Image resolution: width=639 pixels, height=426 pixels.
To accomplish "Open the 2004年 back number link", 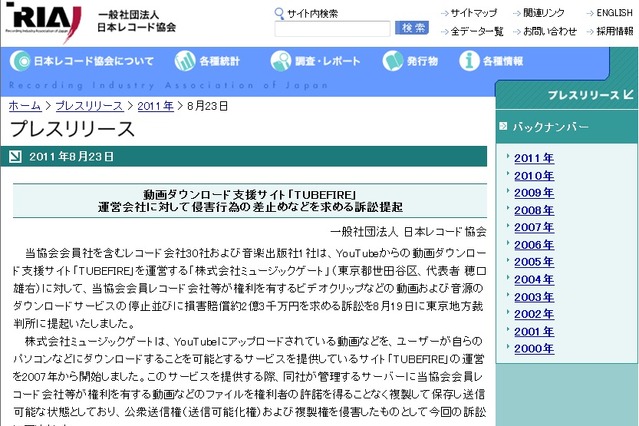I will click(x=534, y=280).
